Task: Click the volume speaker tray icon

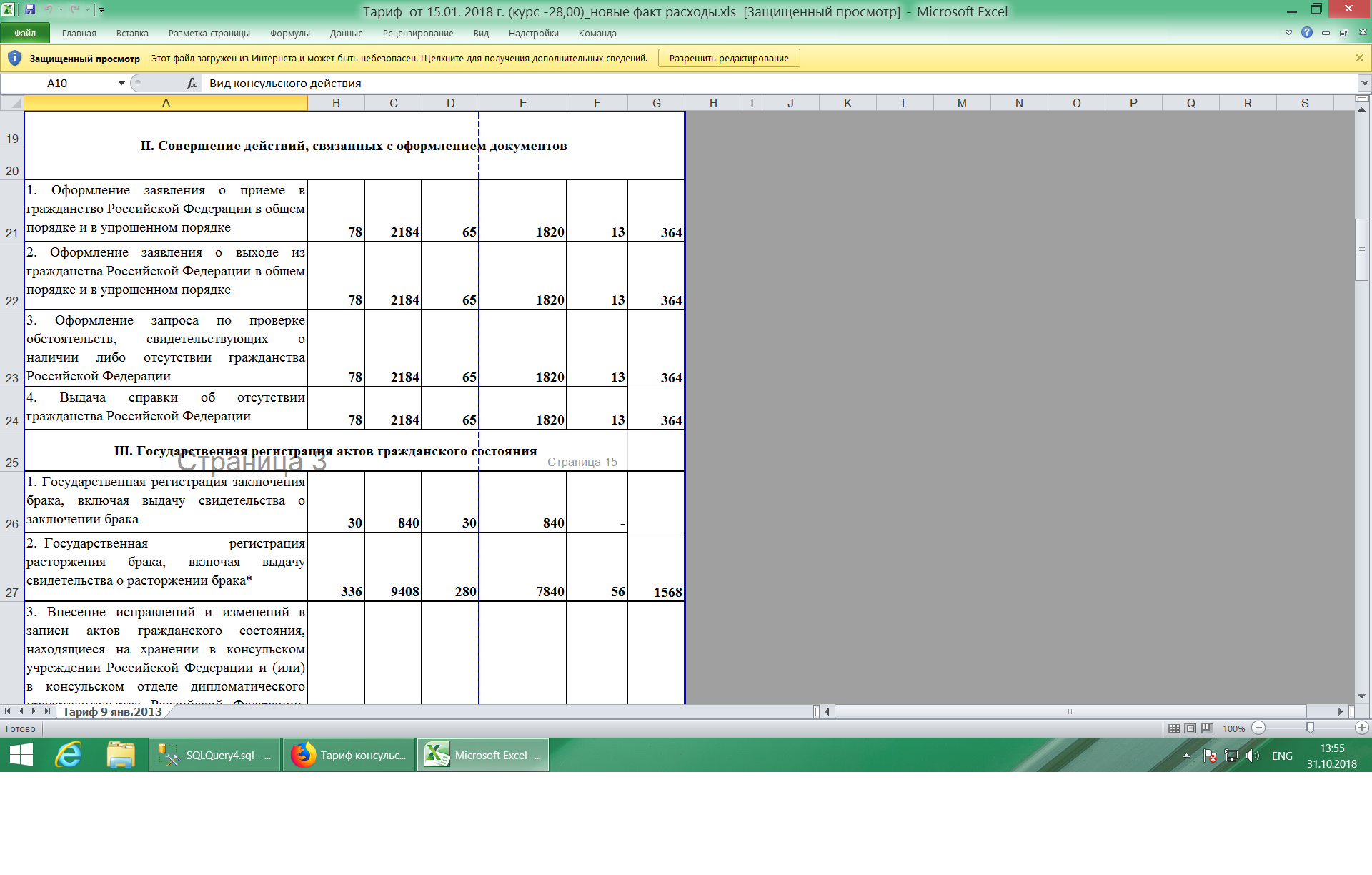Action: pos(1253,756)
